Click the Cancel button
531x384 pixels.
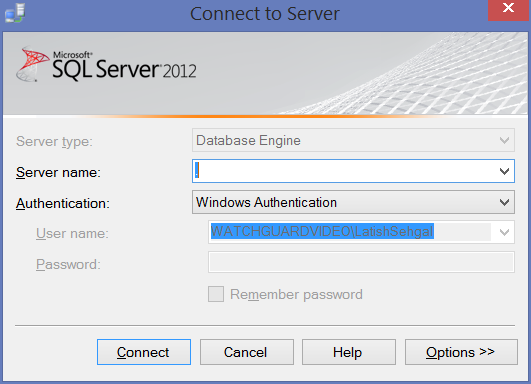(x=247, y=352)
